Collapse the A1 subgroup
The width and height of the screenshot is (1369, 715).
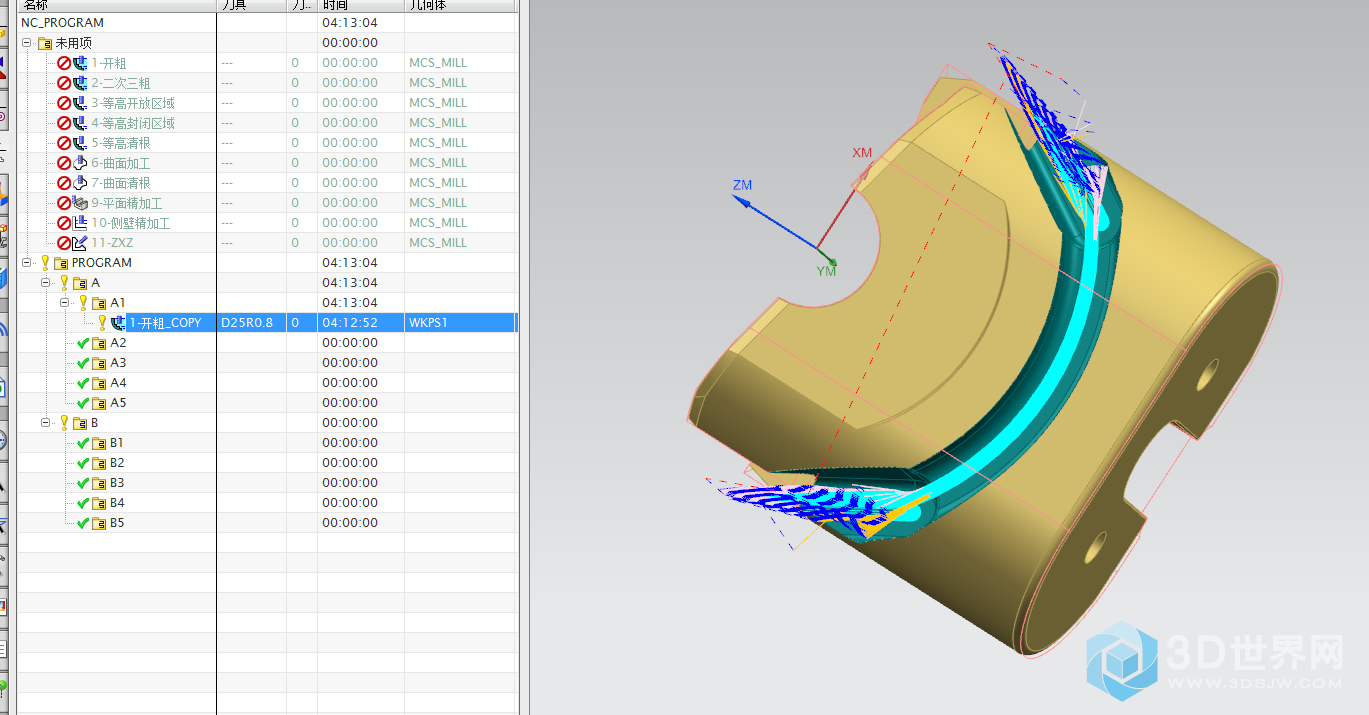click(x=65, y=303)
